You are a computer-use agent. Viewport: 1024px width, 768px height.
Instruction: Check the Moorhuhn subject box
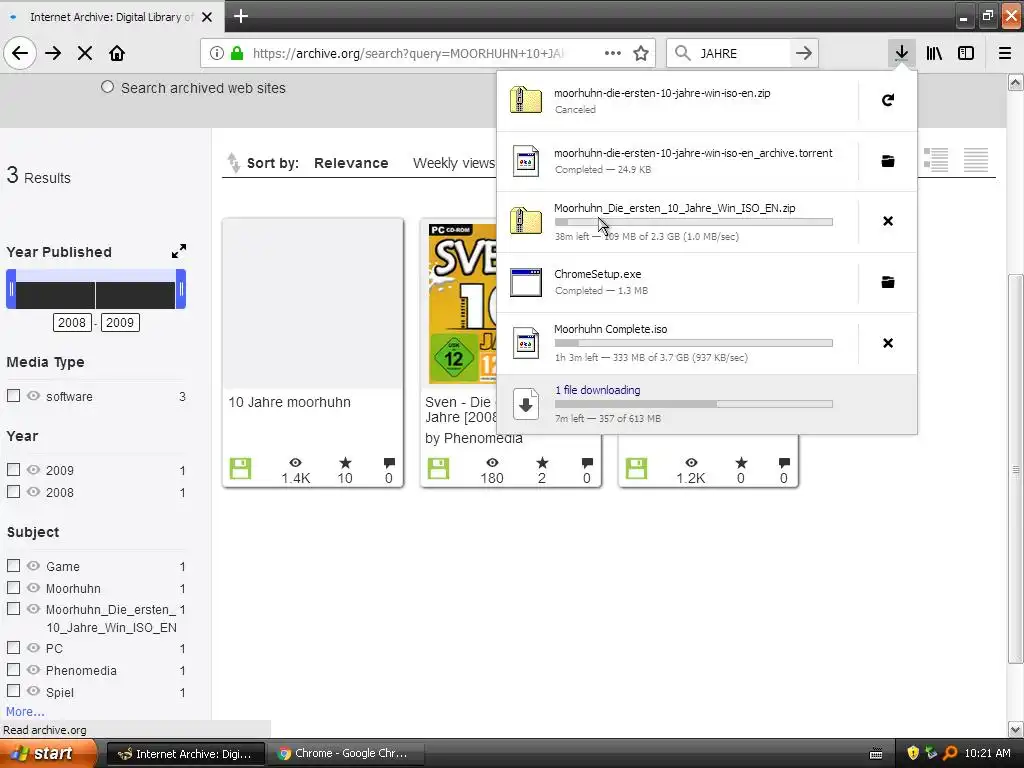pos(13,588)
